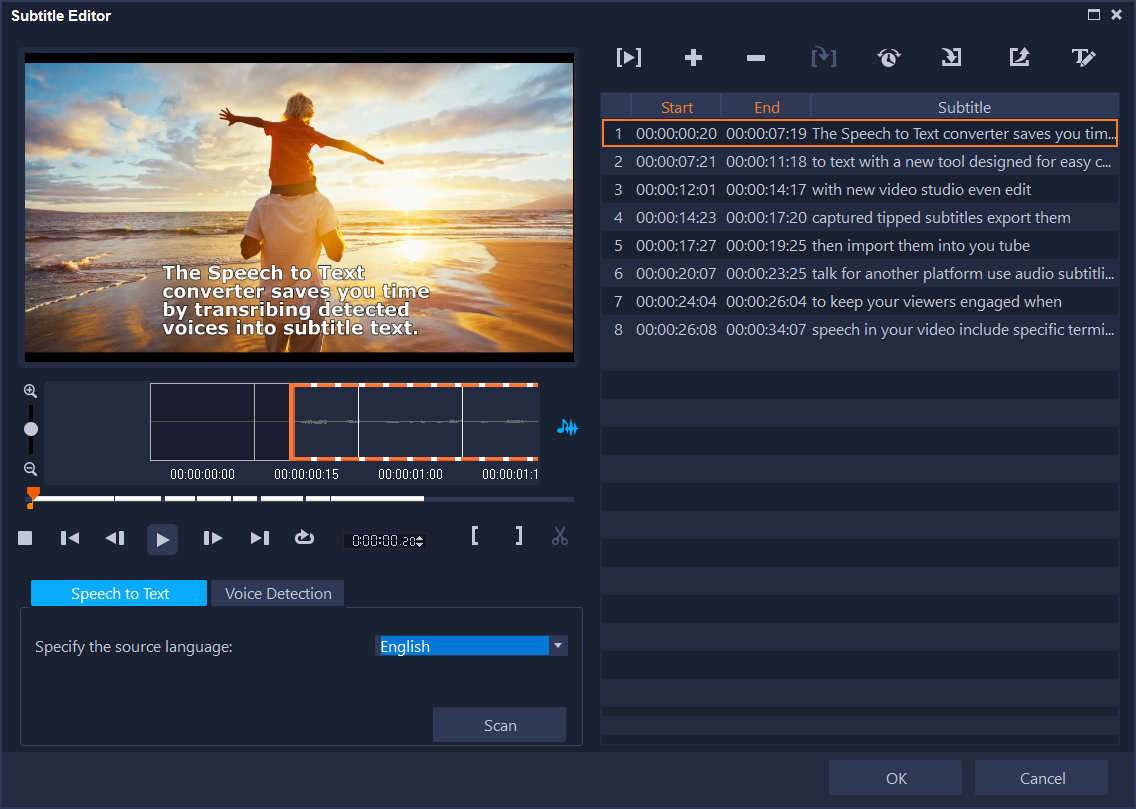Select the Speech to Text tab

pos(118,593)
